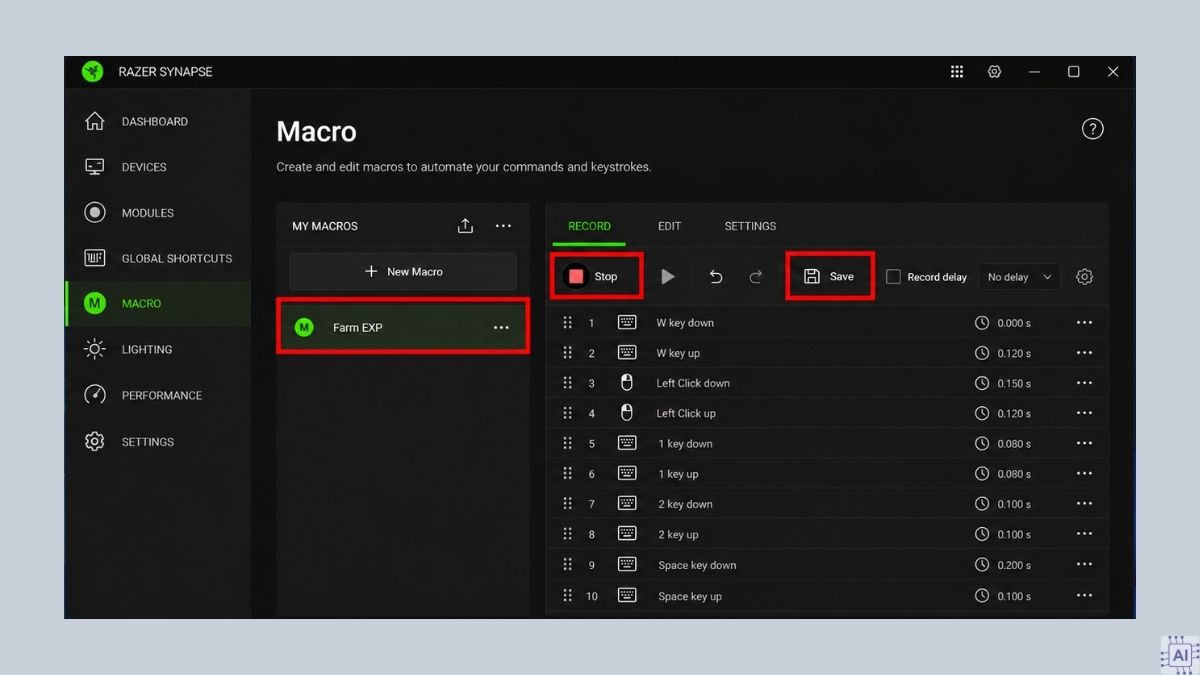Click the 'MY MACROS' header text
Screen dimensions: 1200x675
pyautogui.click(x=325, y=226)
